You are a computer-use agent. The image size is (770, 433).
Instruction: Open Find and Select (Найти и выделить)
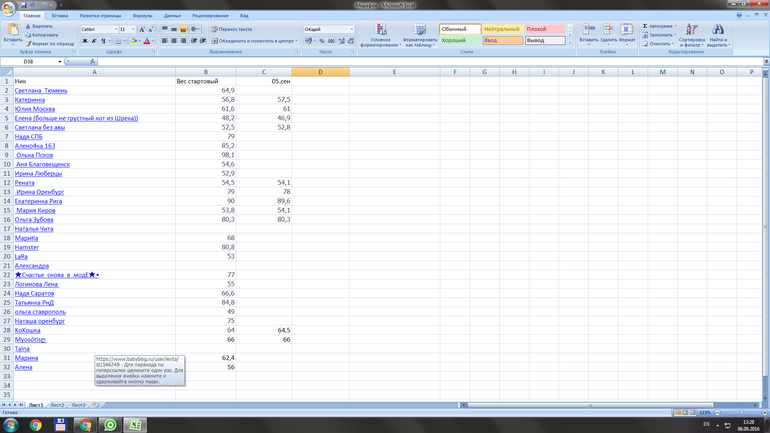pyautogui.click(x=718, y=36)
